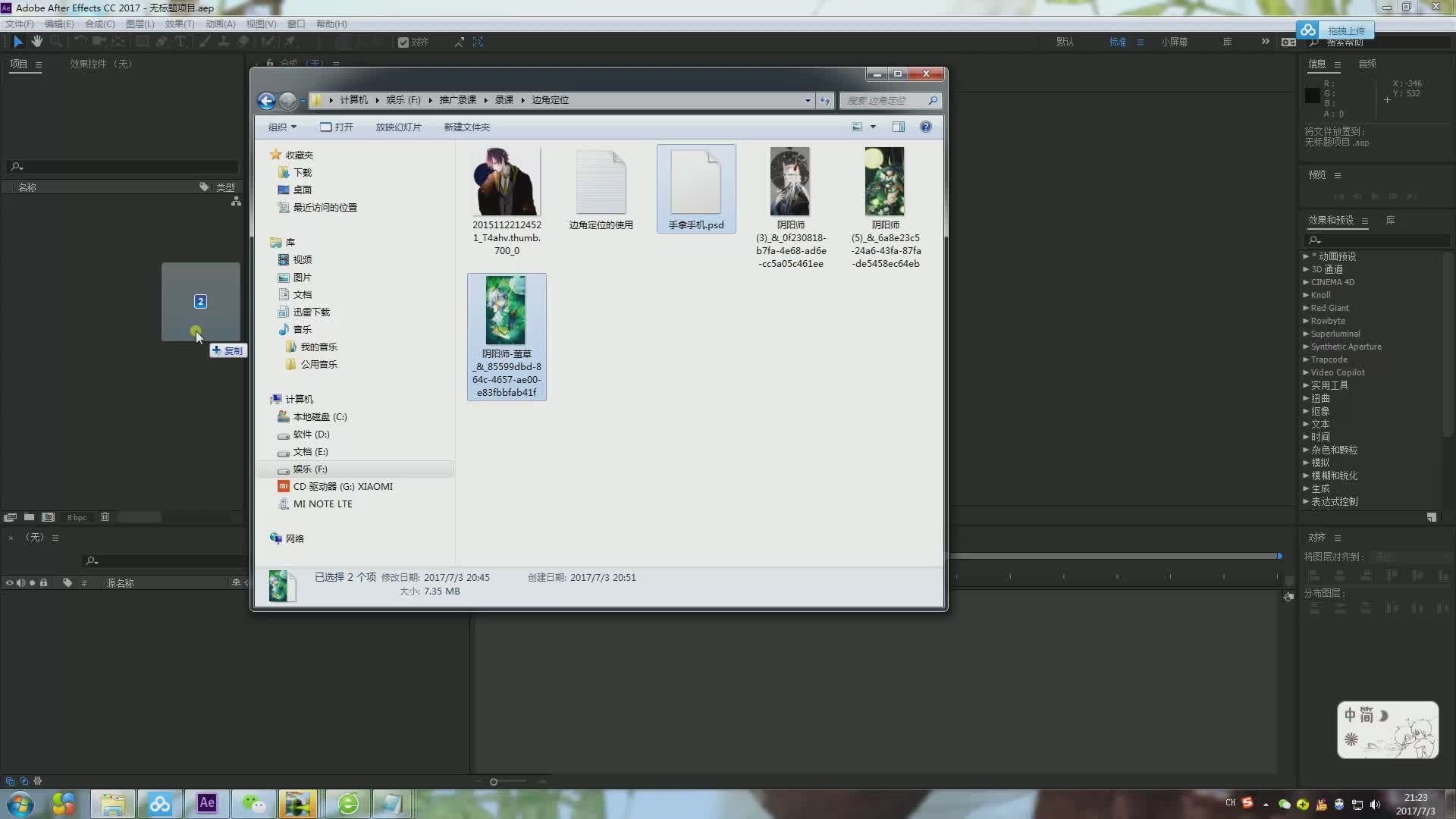Toggle the solo column switch in timeline
This screenshot has height=819, width=1456.
tap(32, 582)
